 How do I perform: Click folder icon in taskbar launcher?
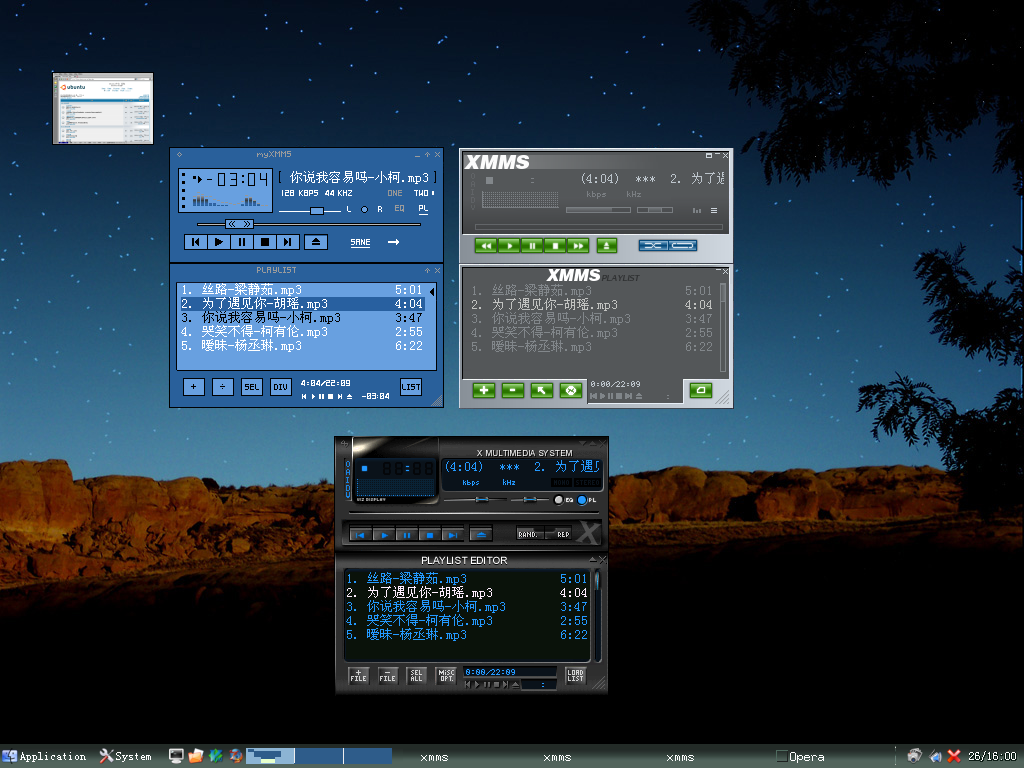click(195, 756)
